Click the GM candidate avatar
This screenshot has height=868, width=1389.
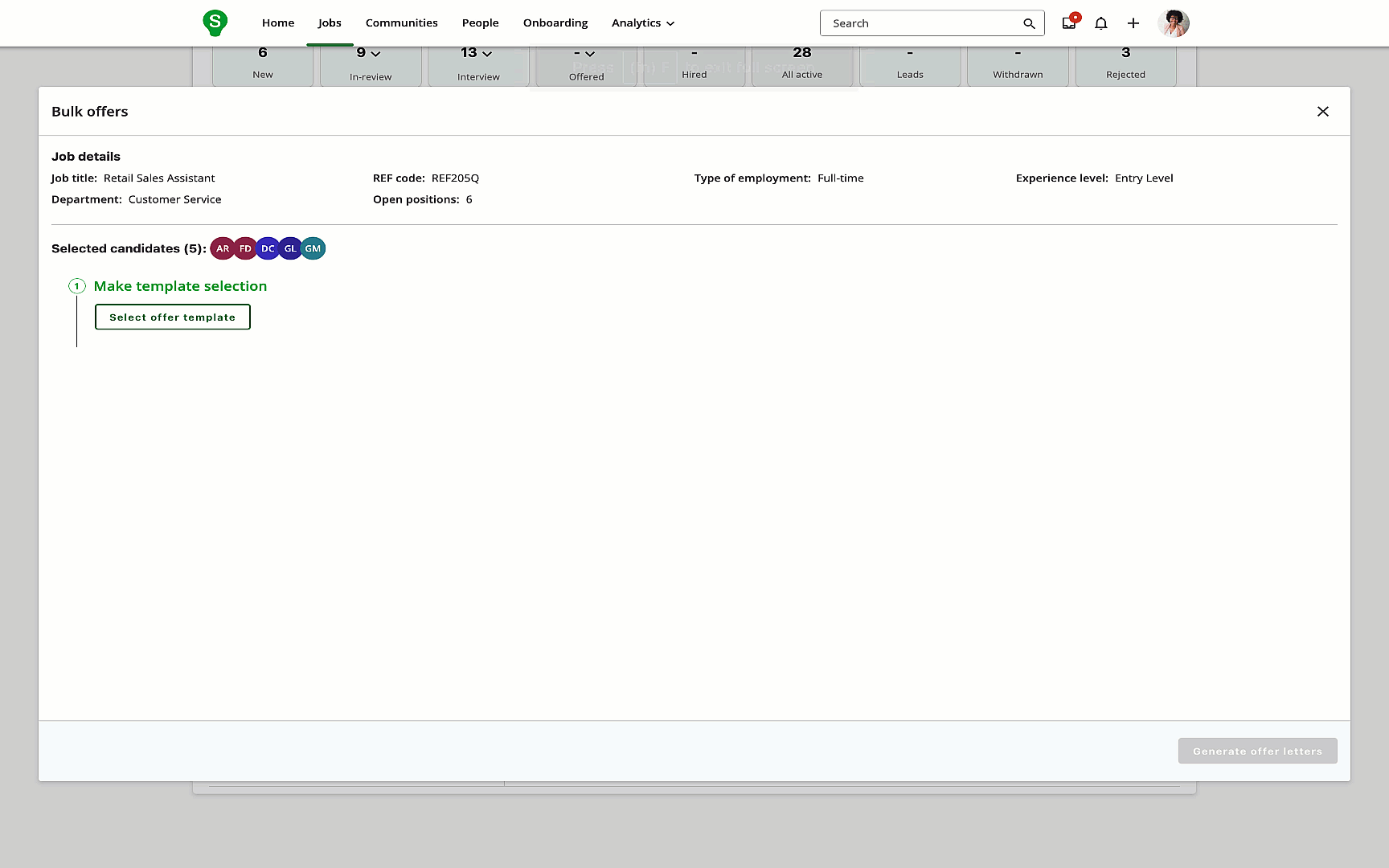pyautogui.click(x=313, y=249)
